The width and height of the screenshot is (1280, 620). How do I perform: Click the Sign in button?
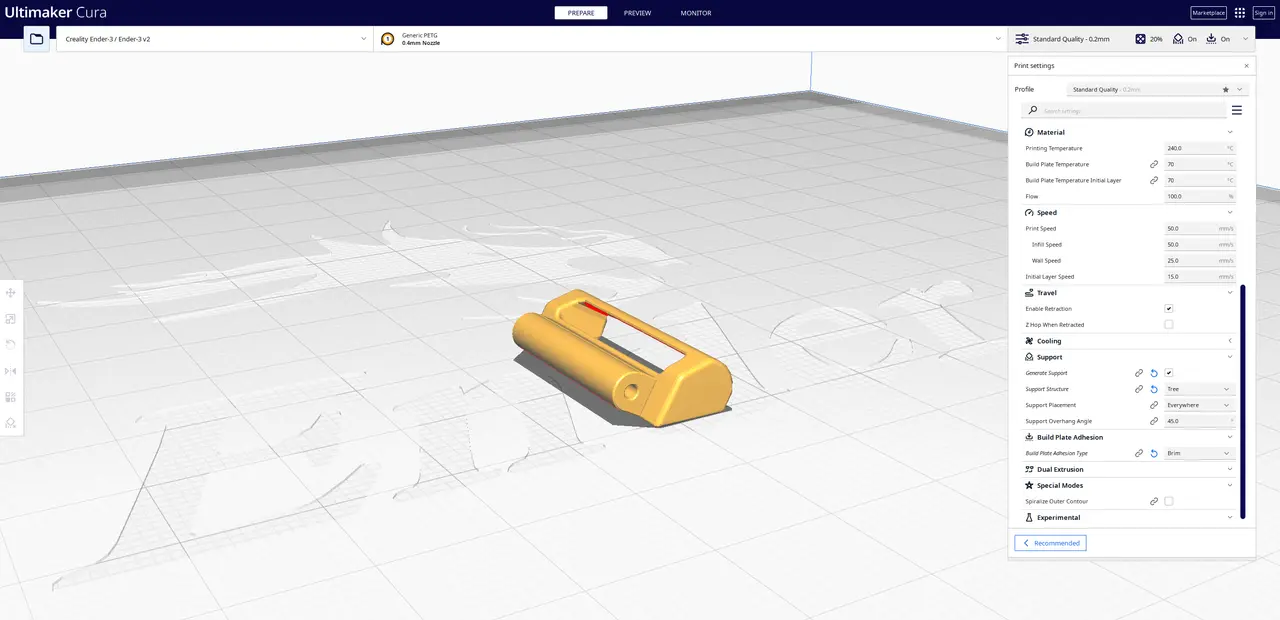(x=1264, y=13)
